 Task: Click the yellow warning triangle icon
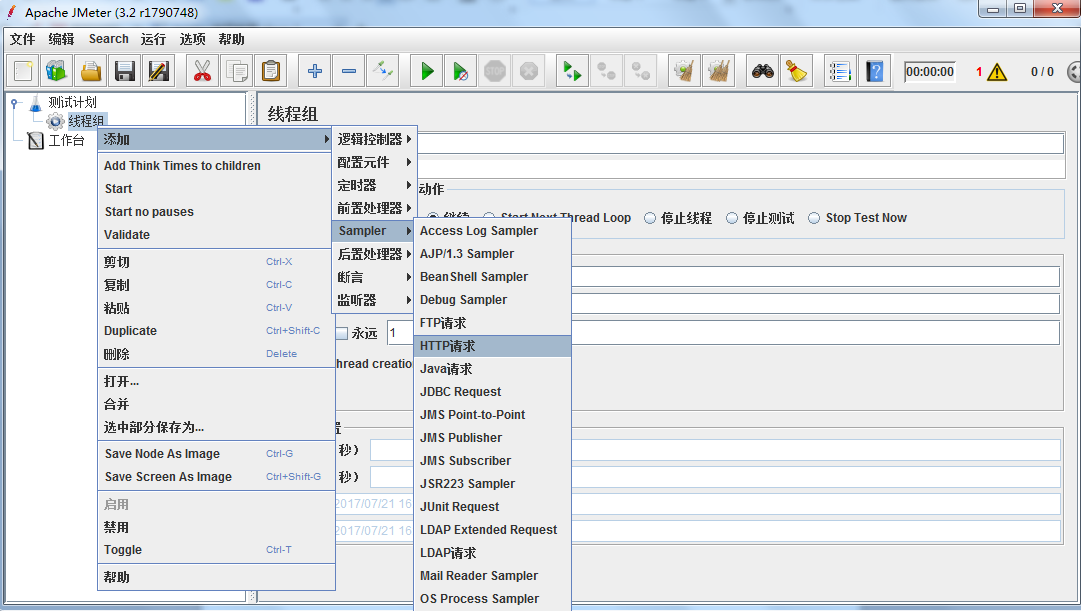(997, 72)
